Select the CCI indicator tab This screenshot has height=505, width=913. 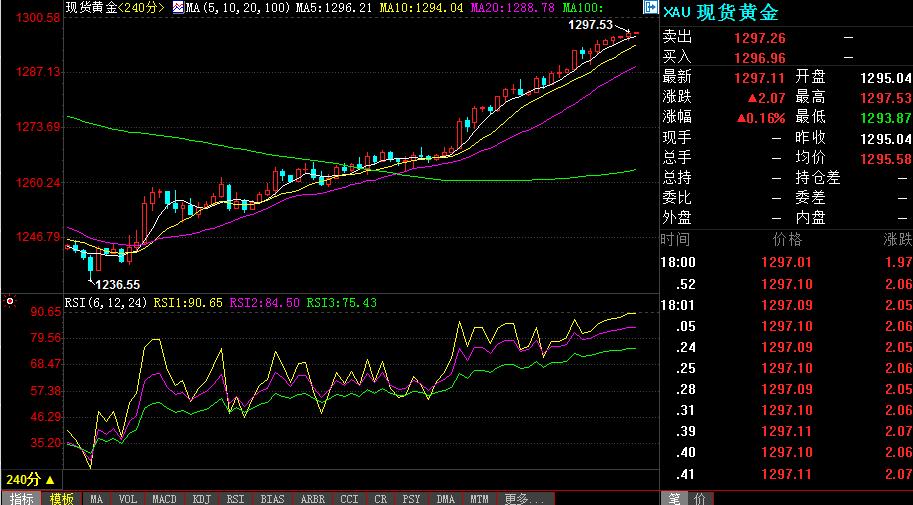(349, 499)
